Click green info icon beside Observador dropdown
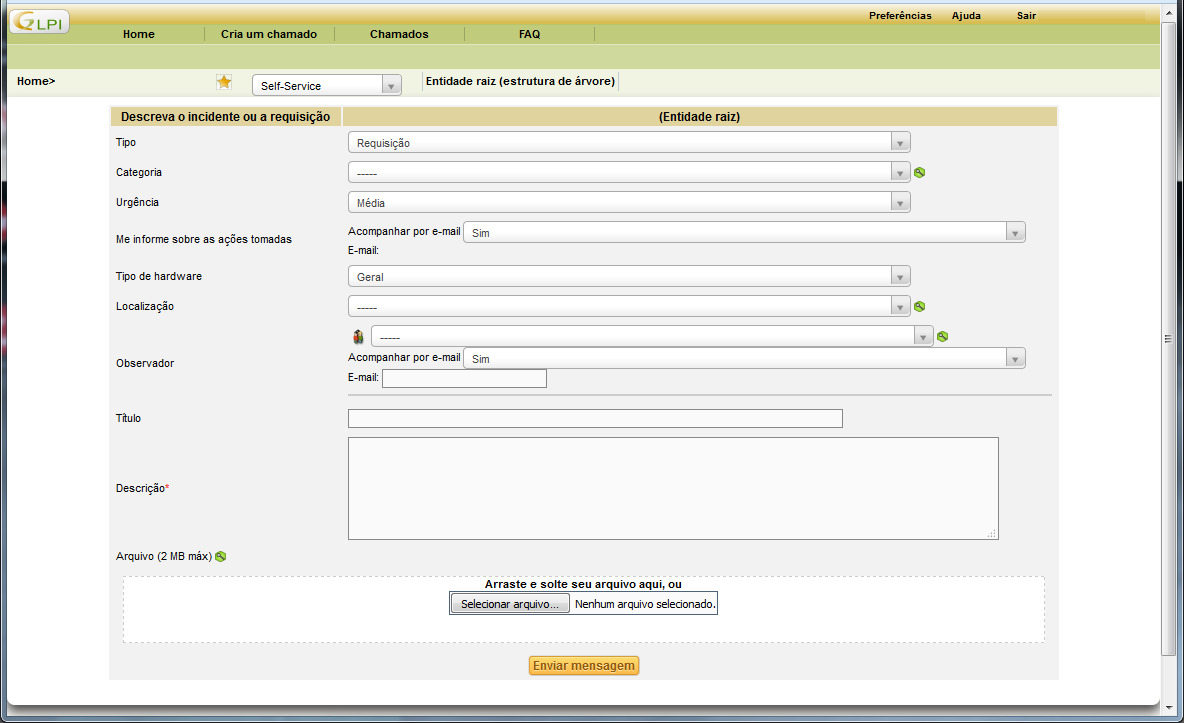This screenshot has height=723, width=1184. [x=942, y=336]
